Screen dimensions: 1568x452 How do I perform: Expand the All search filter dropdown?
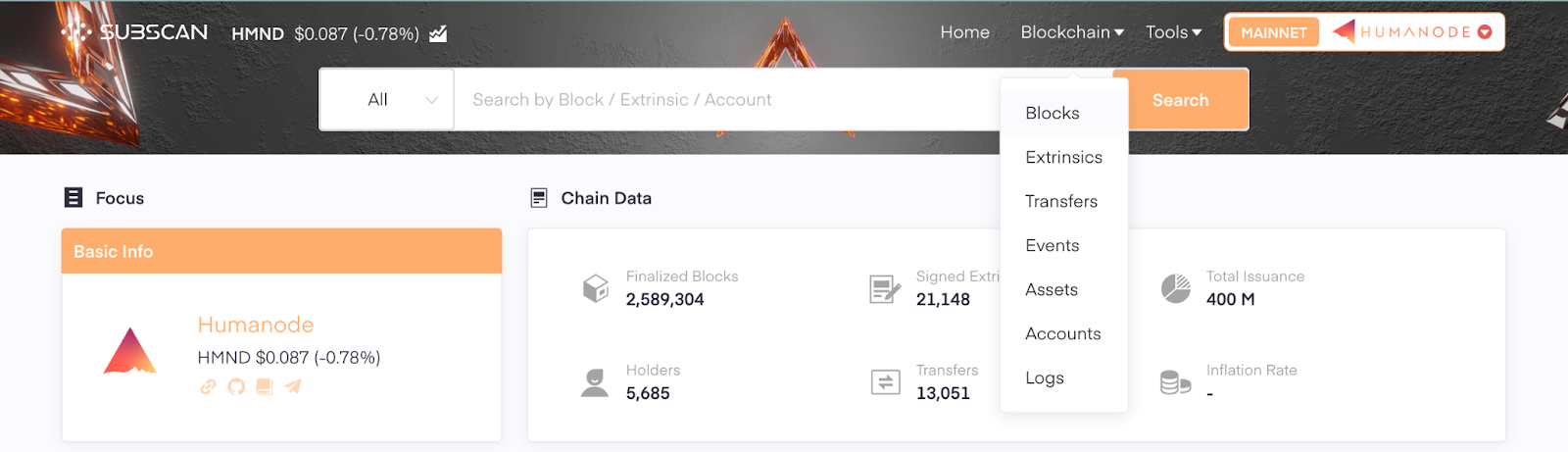point(387,99)
